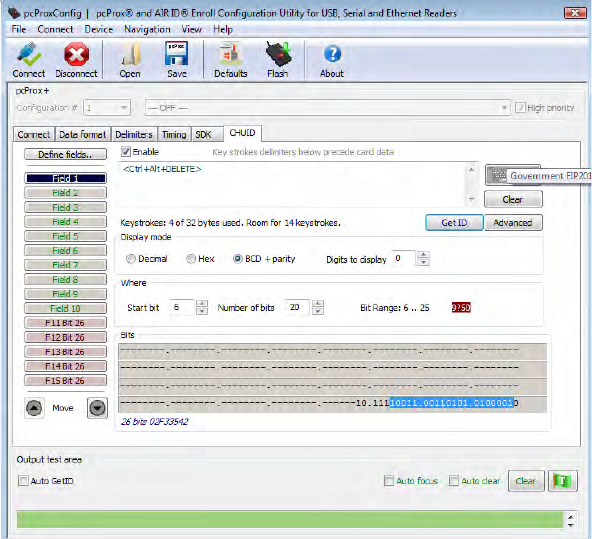Open the Configuration # dropdown

pyautogui.click(x=107, y=108)
